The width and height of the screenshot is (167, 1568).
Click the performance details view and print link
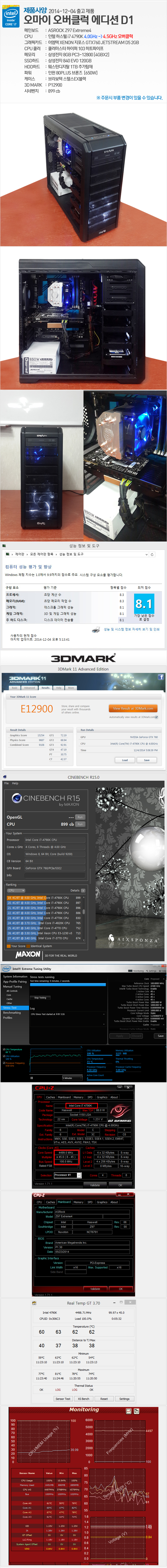point(132,629)
